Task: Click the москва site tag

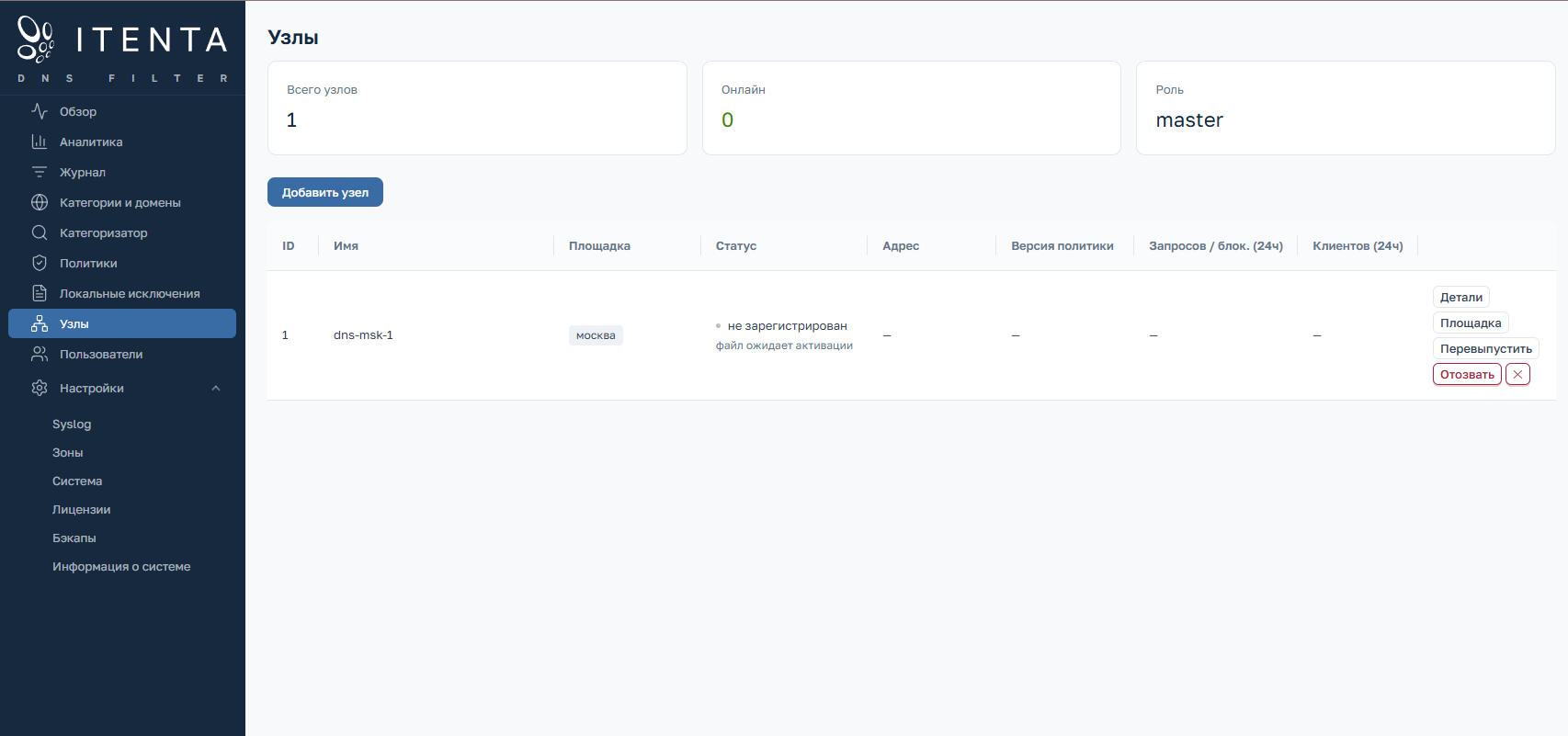Action: (x=596, y=335)
